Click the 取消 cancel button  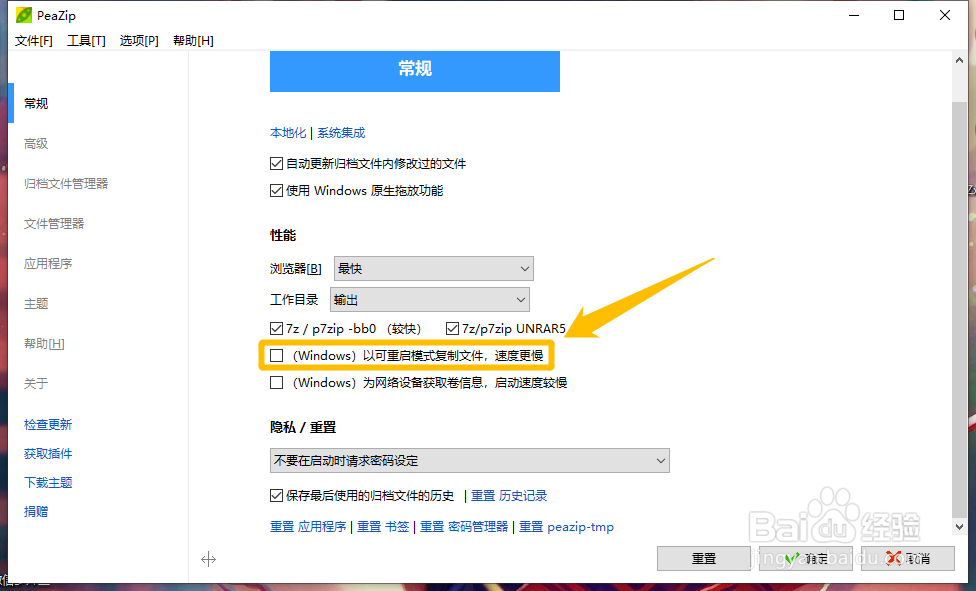(x=908, y=559)
